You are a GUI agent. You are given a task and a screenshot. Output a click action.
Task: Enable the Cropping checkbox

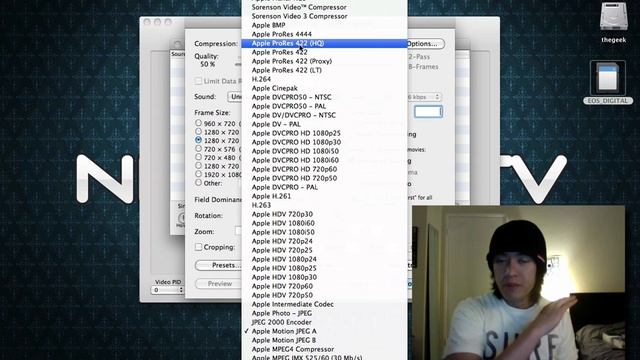tap(198, 247)
